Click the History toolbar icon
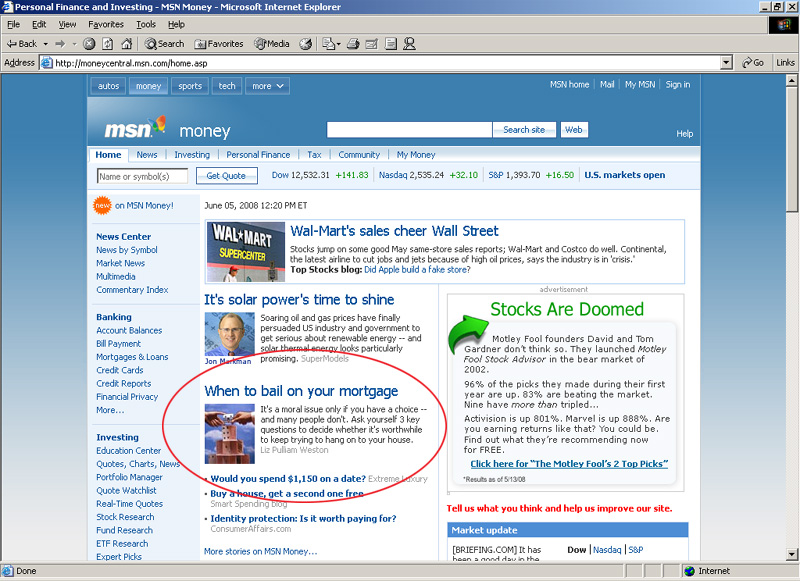Viewport: 800px width, 581px height. 306,44
